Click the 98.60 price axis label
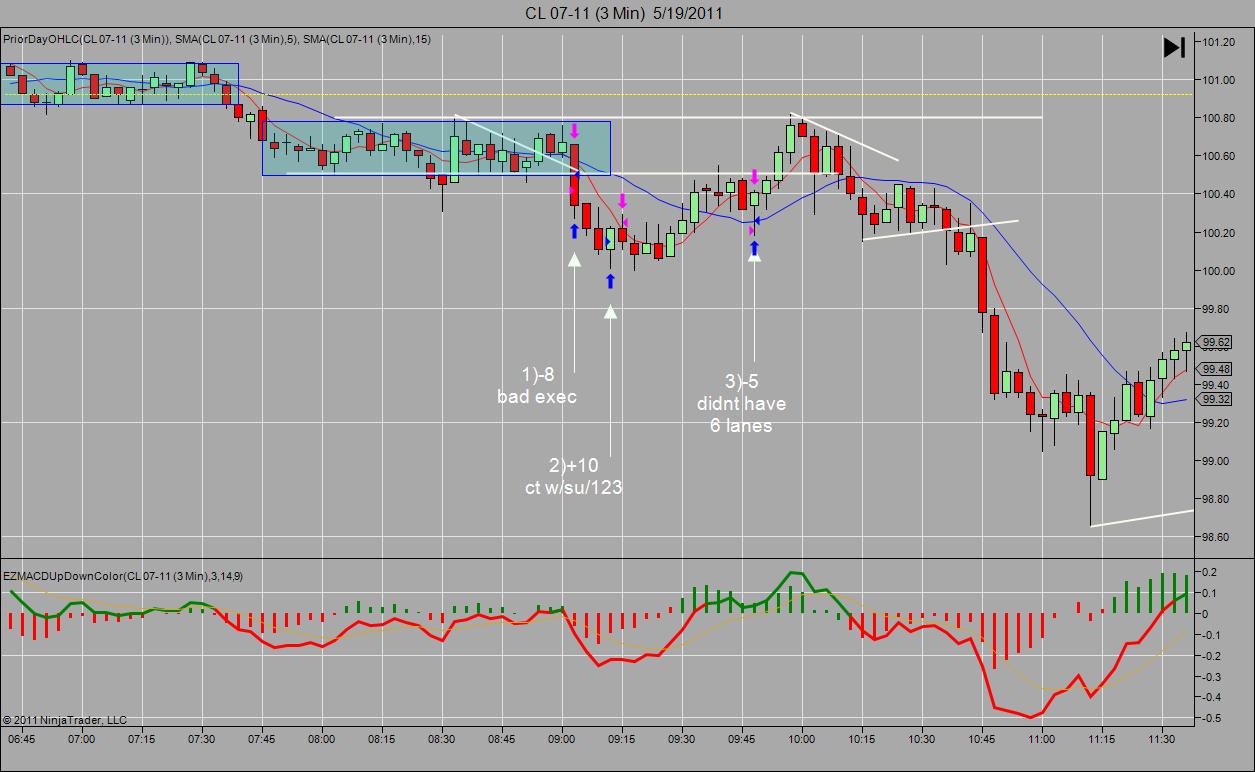The image size is (1255, 772). [x=1217, y=537]
